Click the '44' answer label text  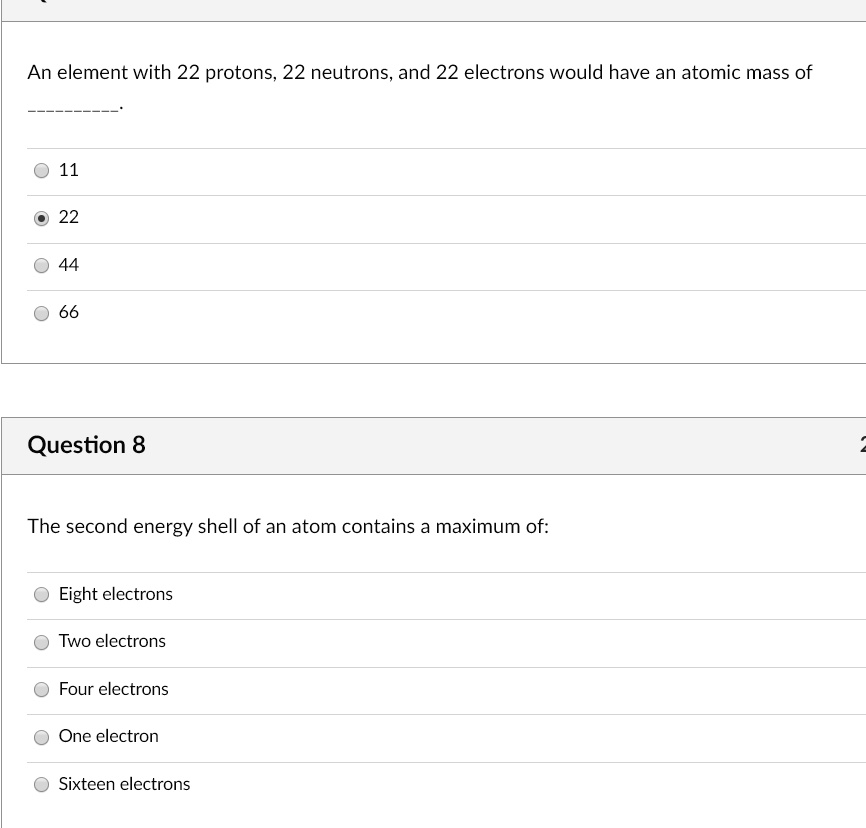coord(68,265)
